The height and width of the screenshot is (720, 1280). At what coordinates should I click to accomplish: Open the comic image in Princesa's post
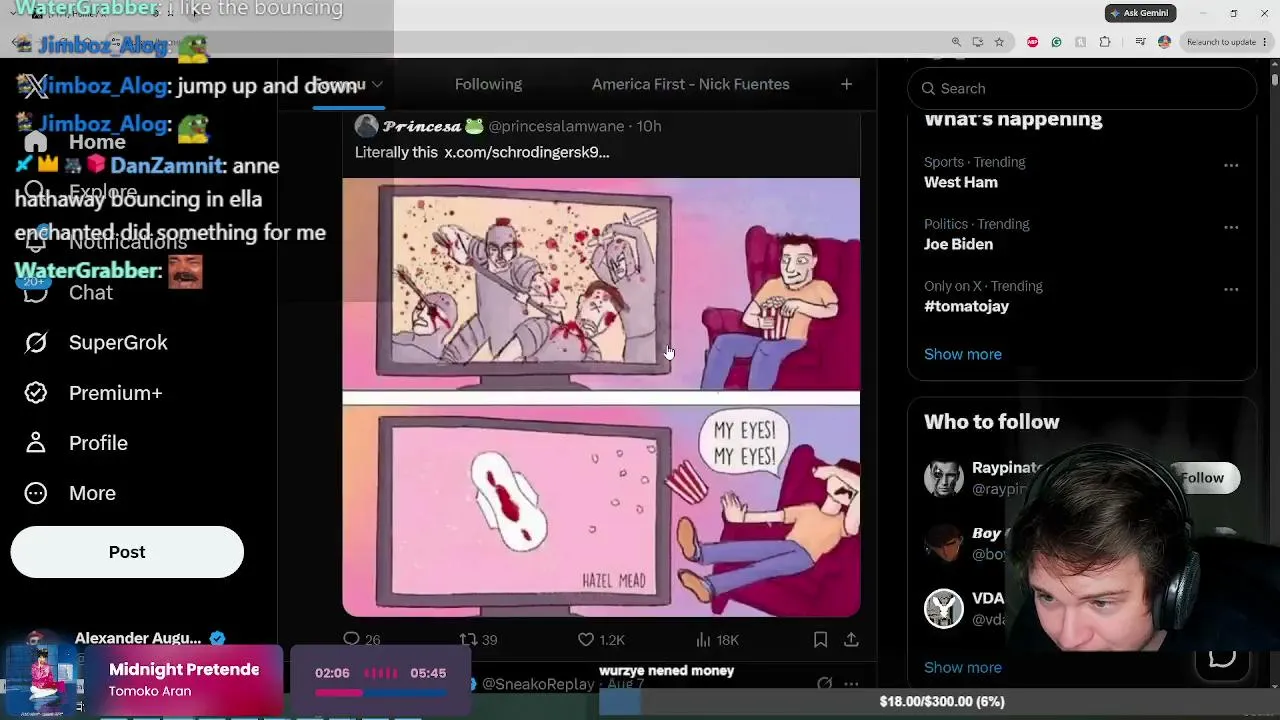click(601, 397)
